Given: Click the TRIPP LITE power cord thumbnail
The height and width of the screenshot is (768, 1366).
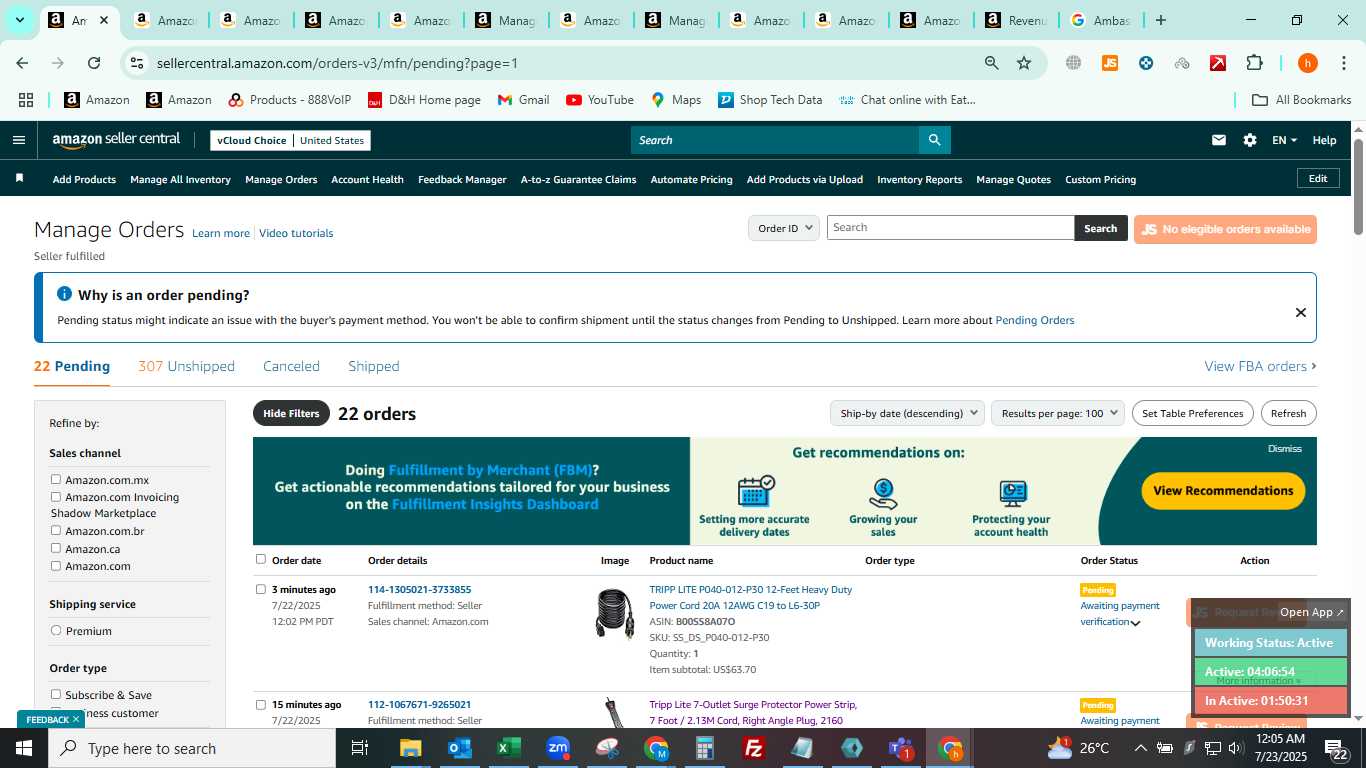Looking at the screenshot, I should tap(614, 613).
